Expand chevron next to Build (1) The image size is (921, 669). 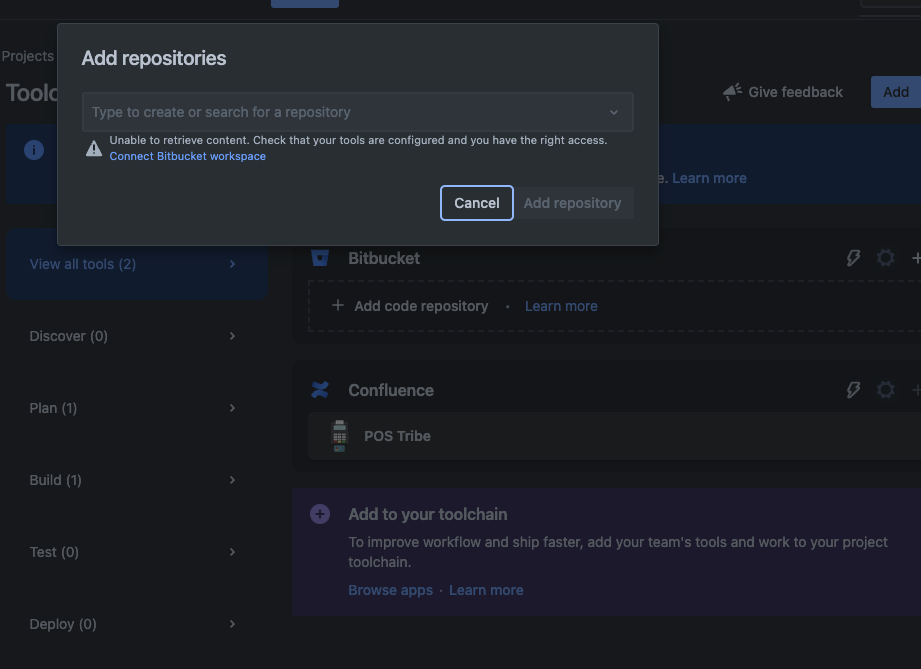(233, 480)
